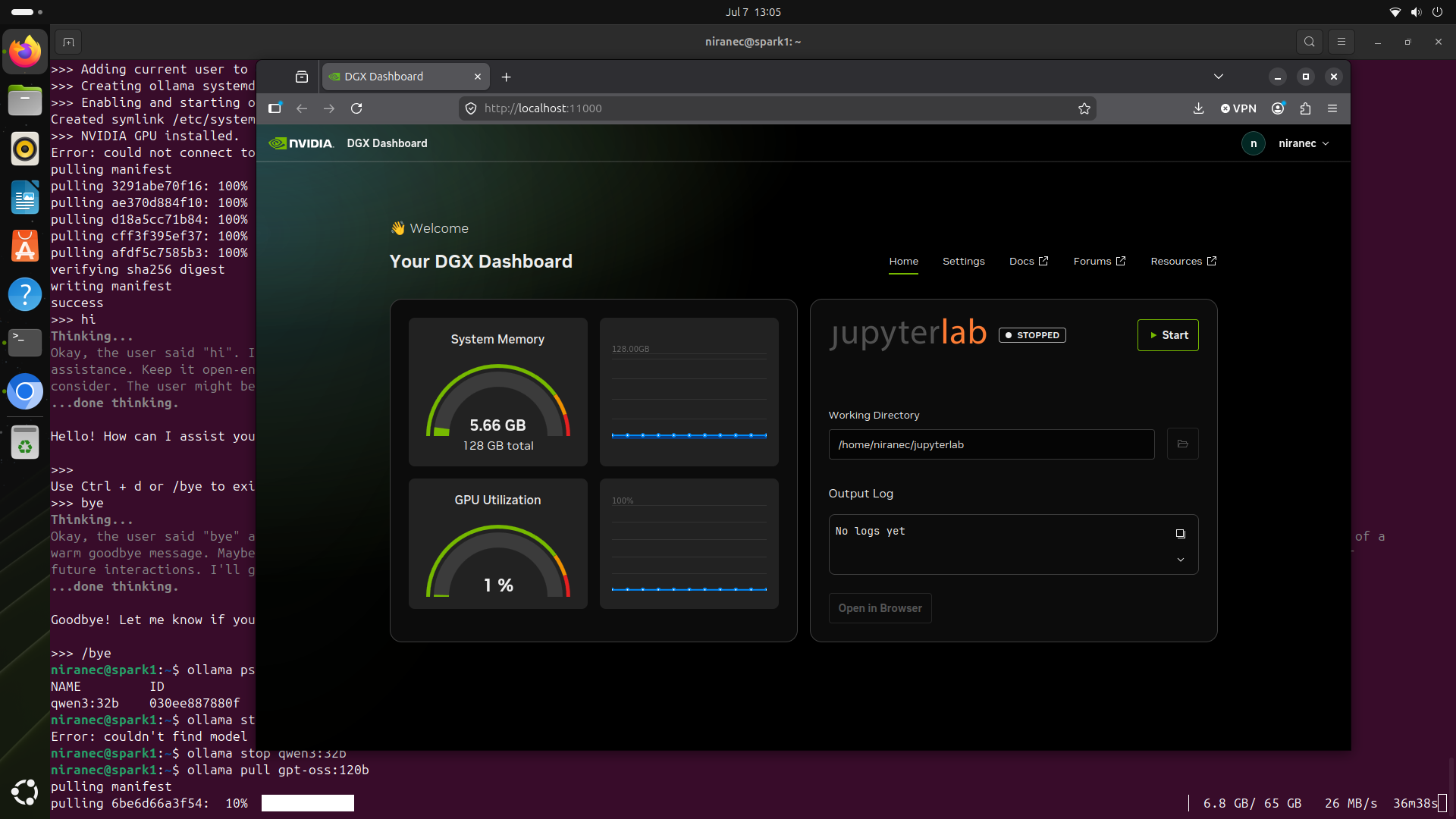This screenshot has height=819, width=1456.
Task: Open the Docs external link
Action: pyautogui.click(x=1028, y=262)
